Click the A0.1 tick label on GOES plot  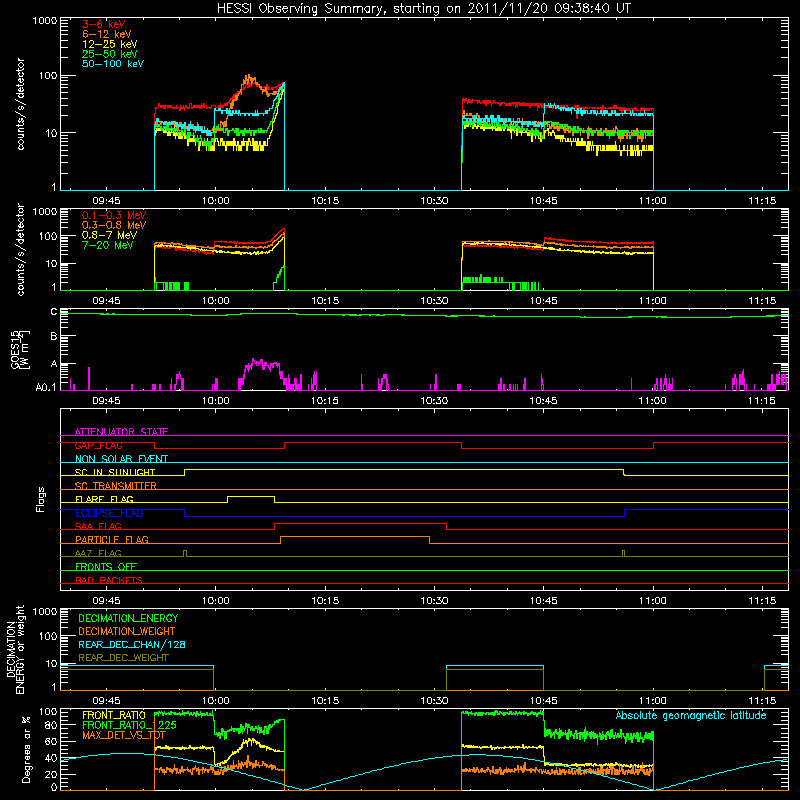pos(46,388)
